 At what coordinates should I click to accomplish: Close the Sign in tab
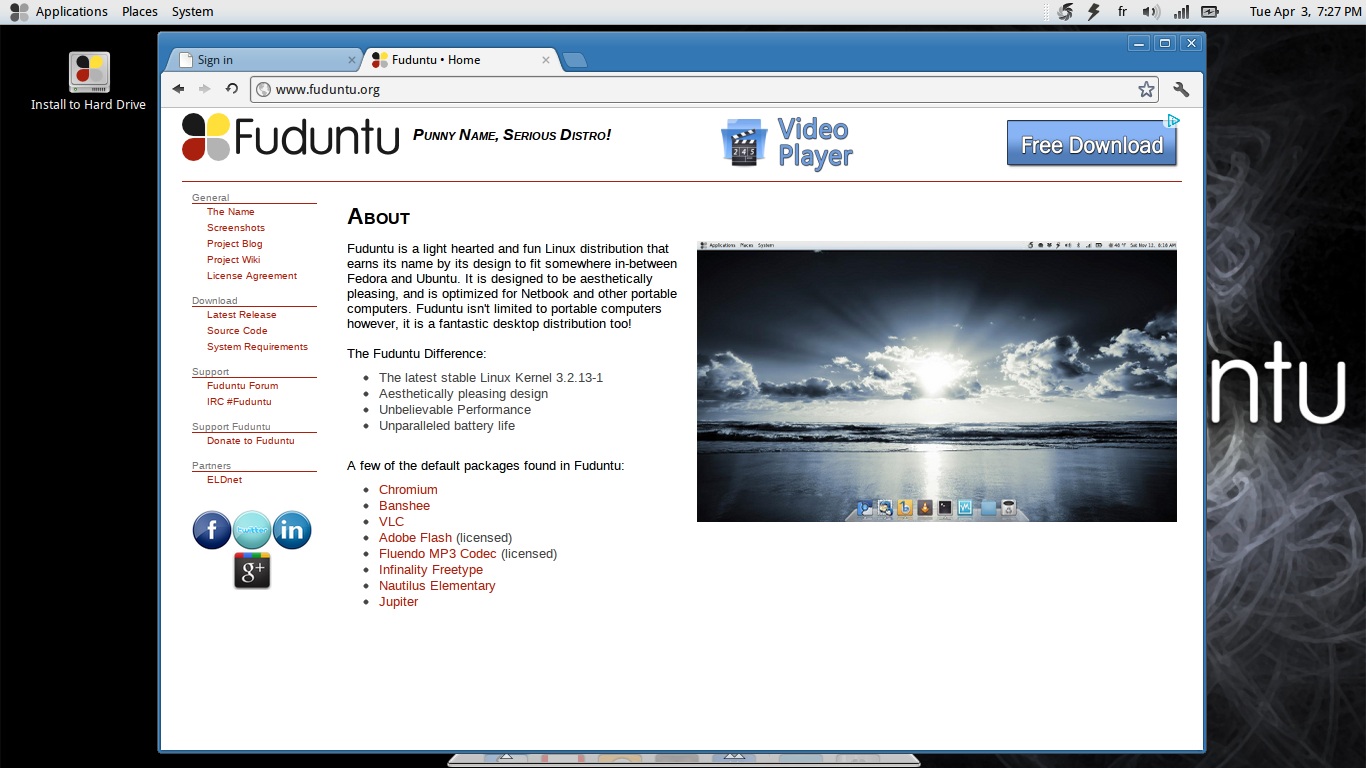351,60
